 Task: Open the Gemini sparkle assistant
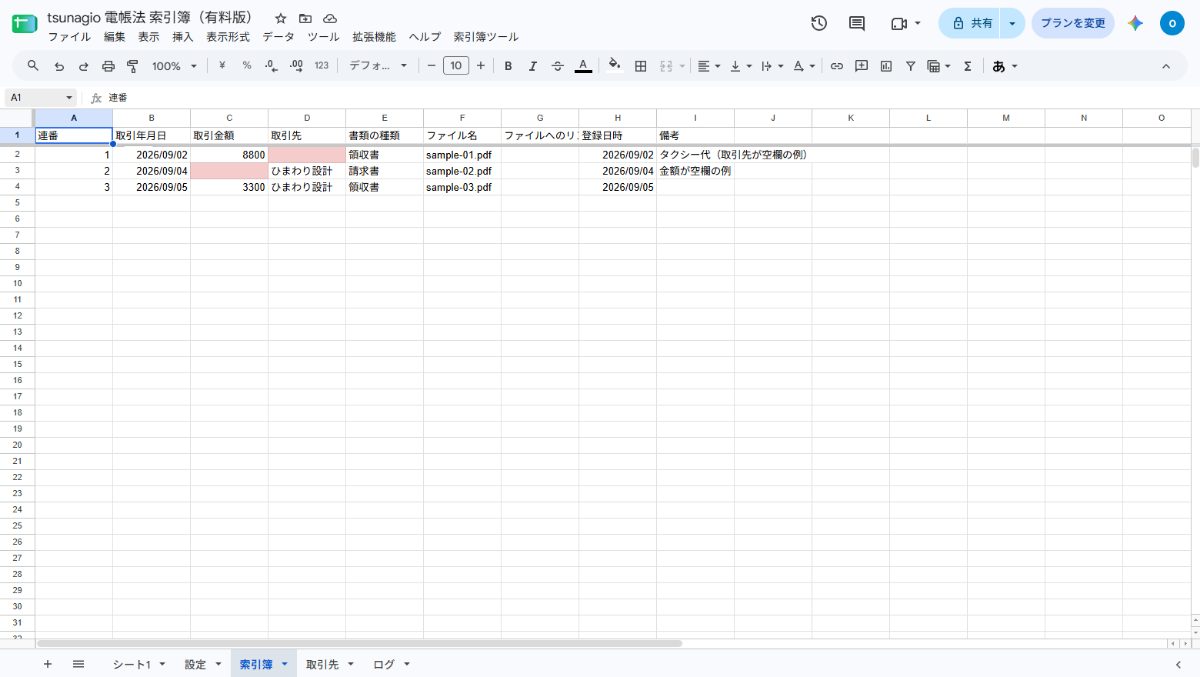1135,23
